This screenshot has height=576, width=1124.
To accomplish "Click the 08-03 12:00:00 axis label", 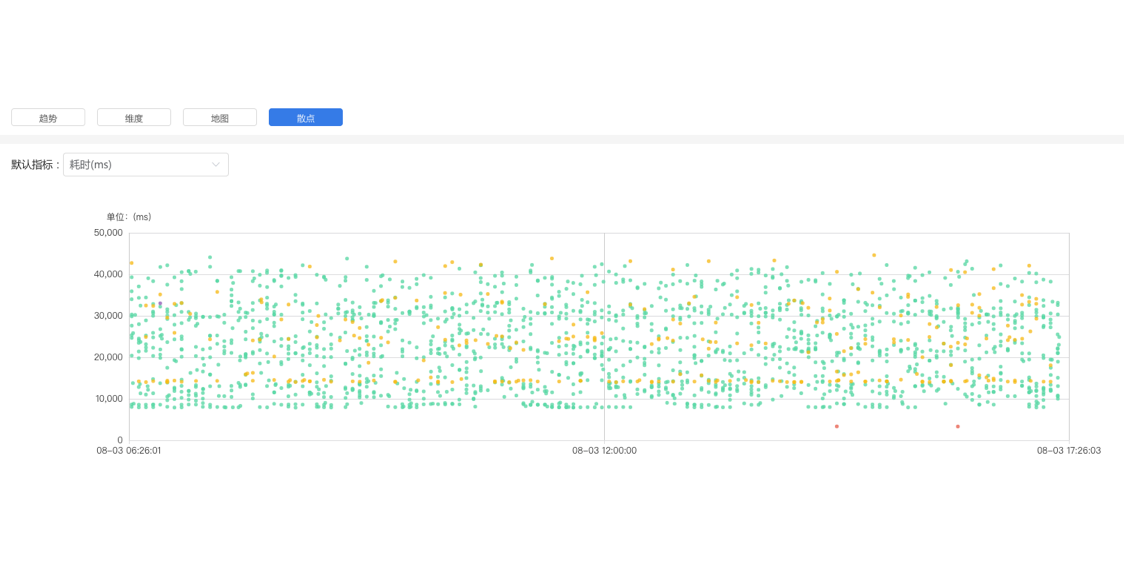I will click(604, 451).
